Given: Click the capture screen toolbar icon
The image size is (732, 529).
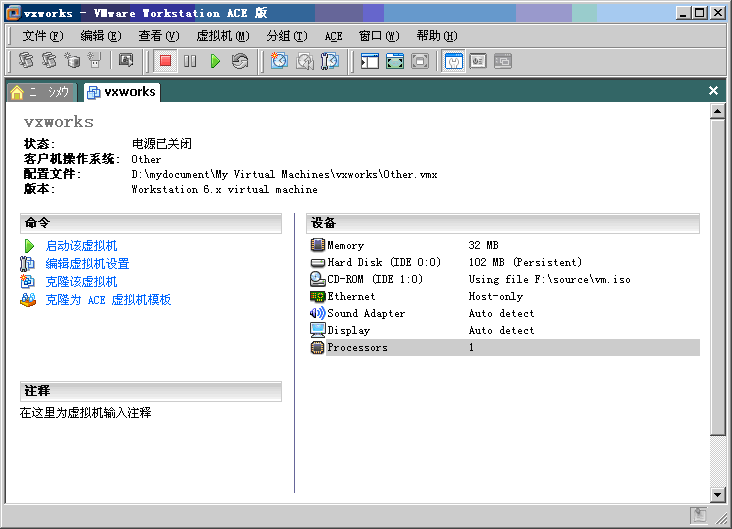Looking at the screenshot, I should pos(126,60).
